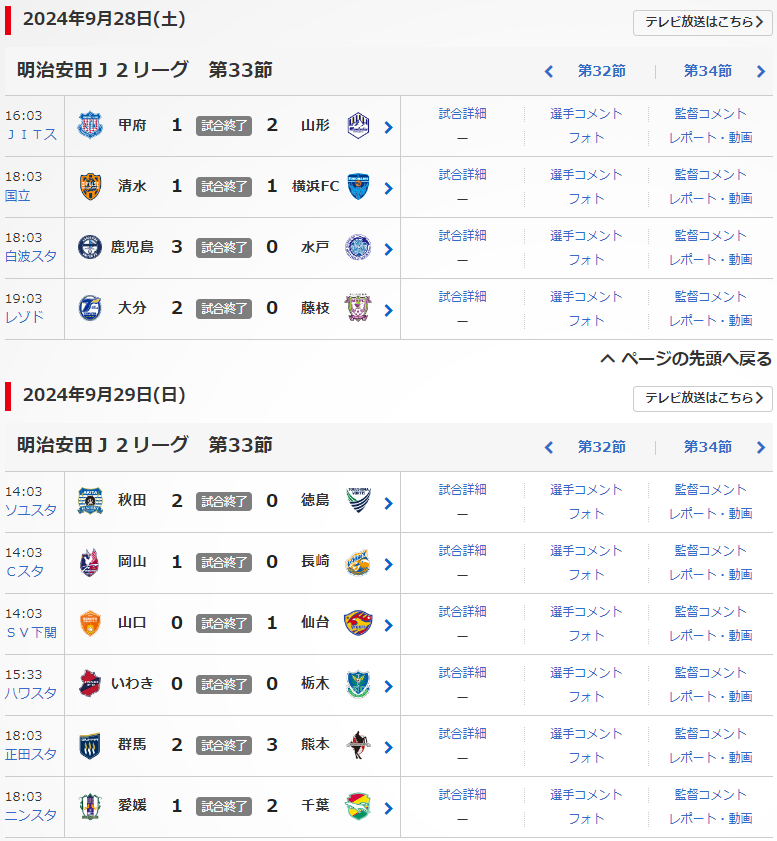Click the Yamagata team crest icon
Screen dimensions: 777x841
(x=358, y=126)
